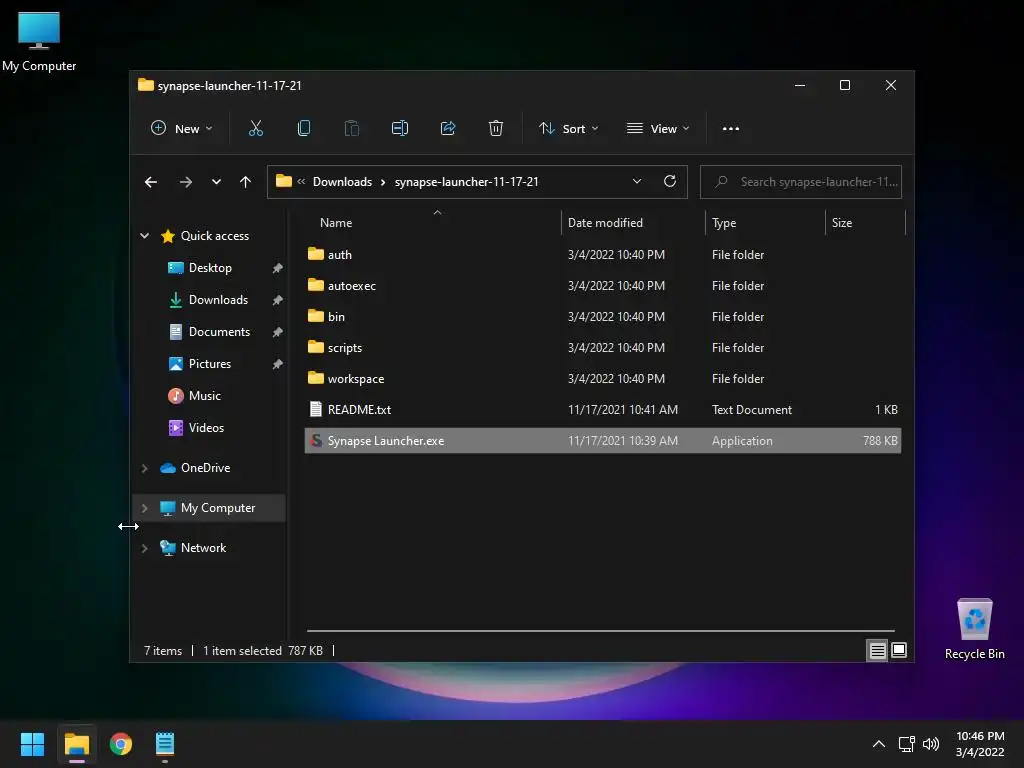The width and height of the screenshot is (1024, 768).
Task: Click synapse-launcher-11-17-21 breadcrumb segment
Action: 466,182
